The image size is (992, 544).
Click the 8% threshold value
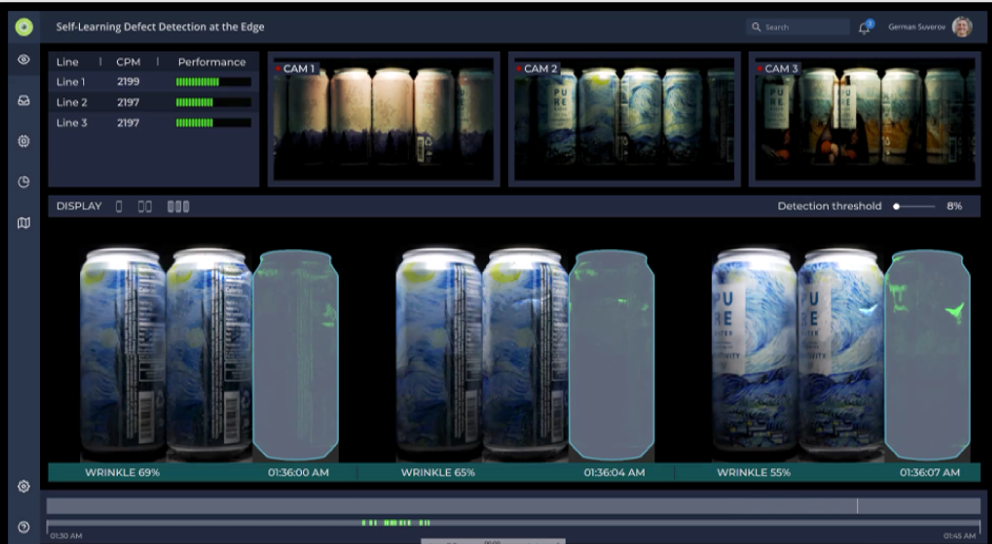pyautogui.click(x=954, y=206)
